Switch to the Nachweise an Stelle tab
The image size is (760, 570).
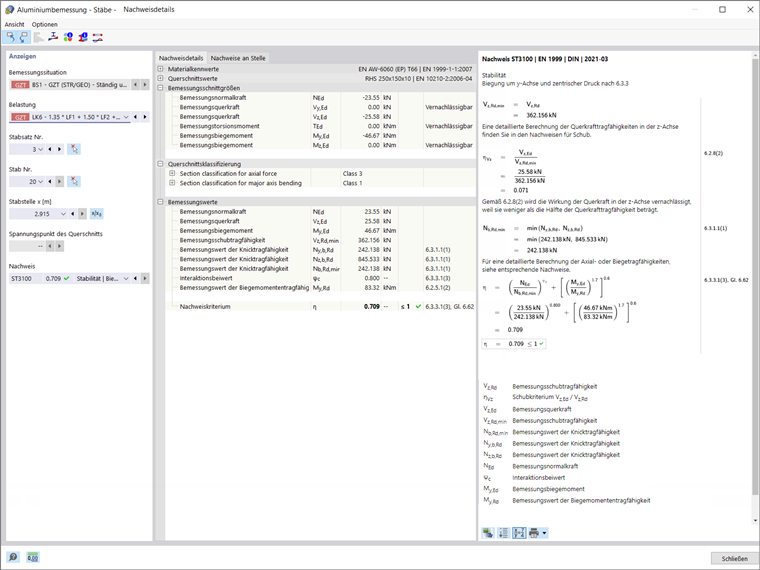[x=238, y=58]
